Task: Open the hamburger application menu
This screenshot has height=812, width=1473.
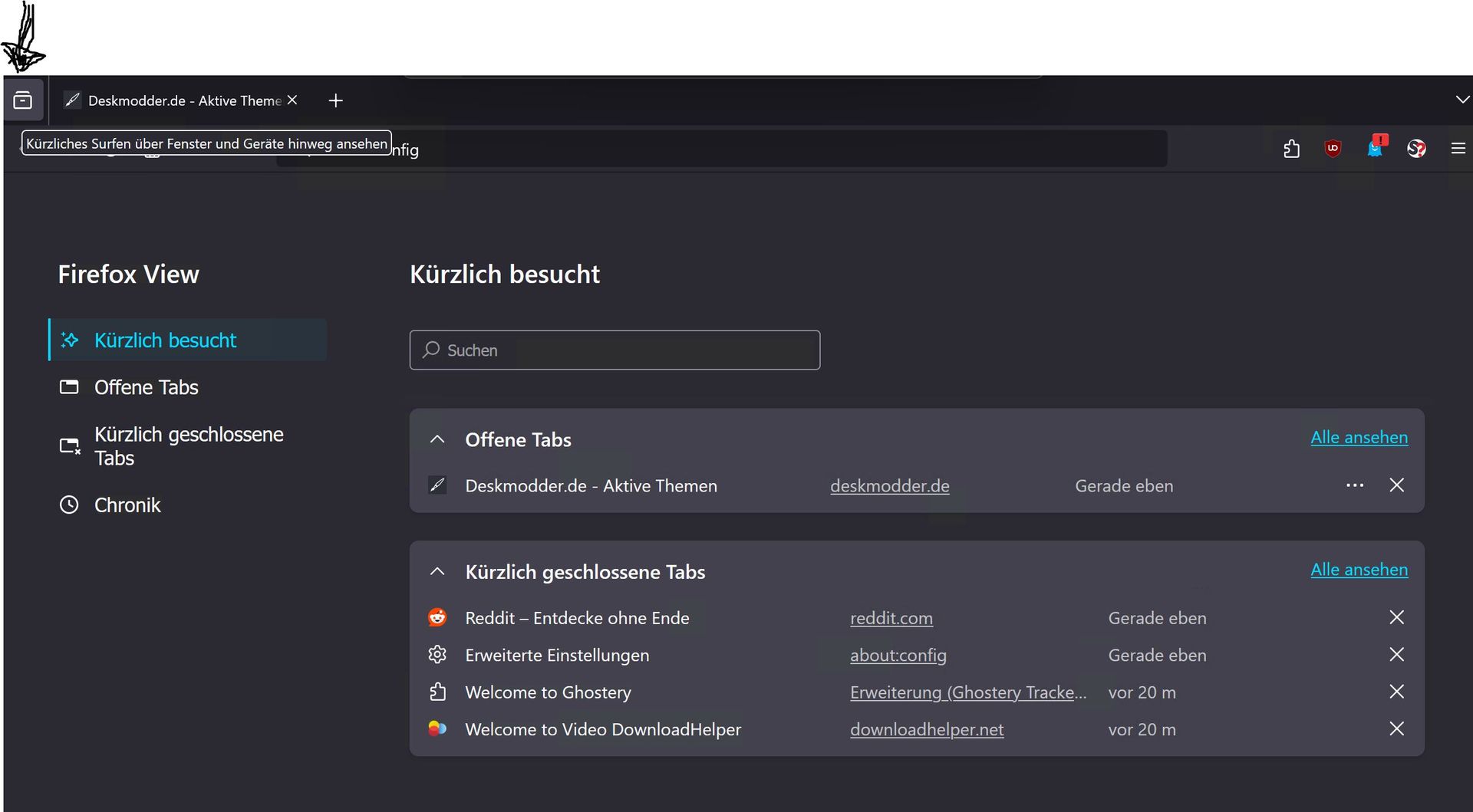Action: 1458,149
